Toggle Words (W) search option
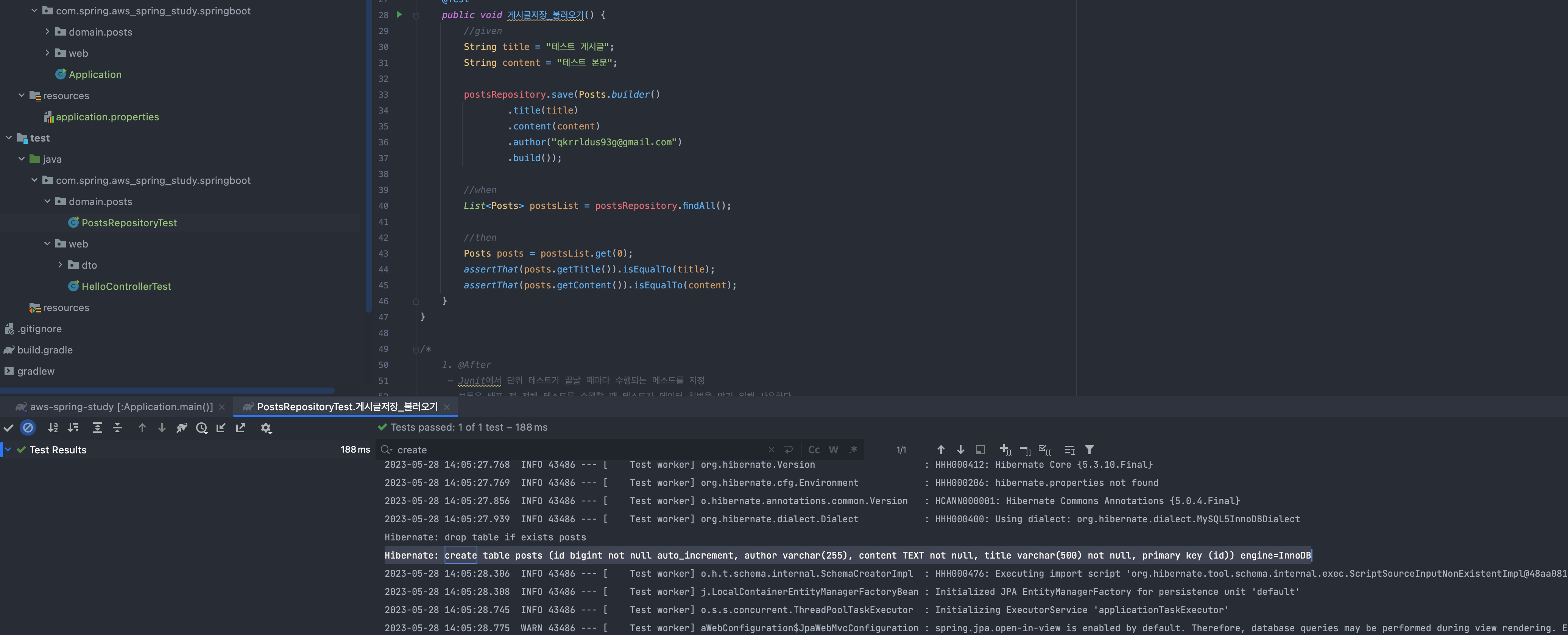The width and height of the screenshot is (1568, 635). (x=833, y=450)
